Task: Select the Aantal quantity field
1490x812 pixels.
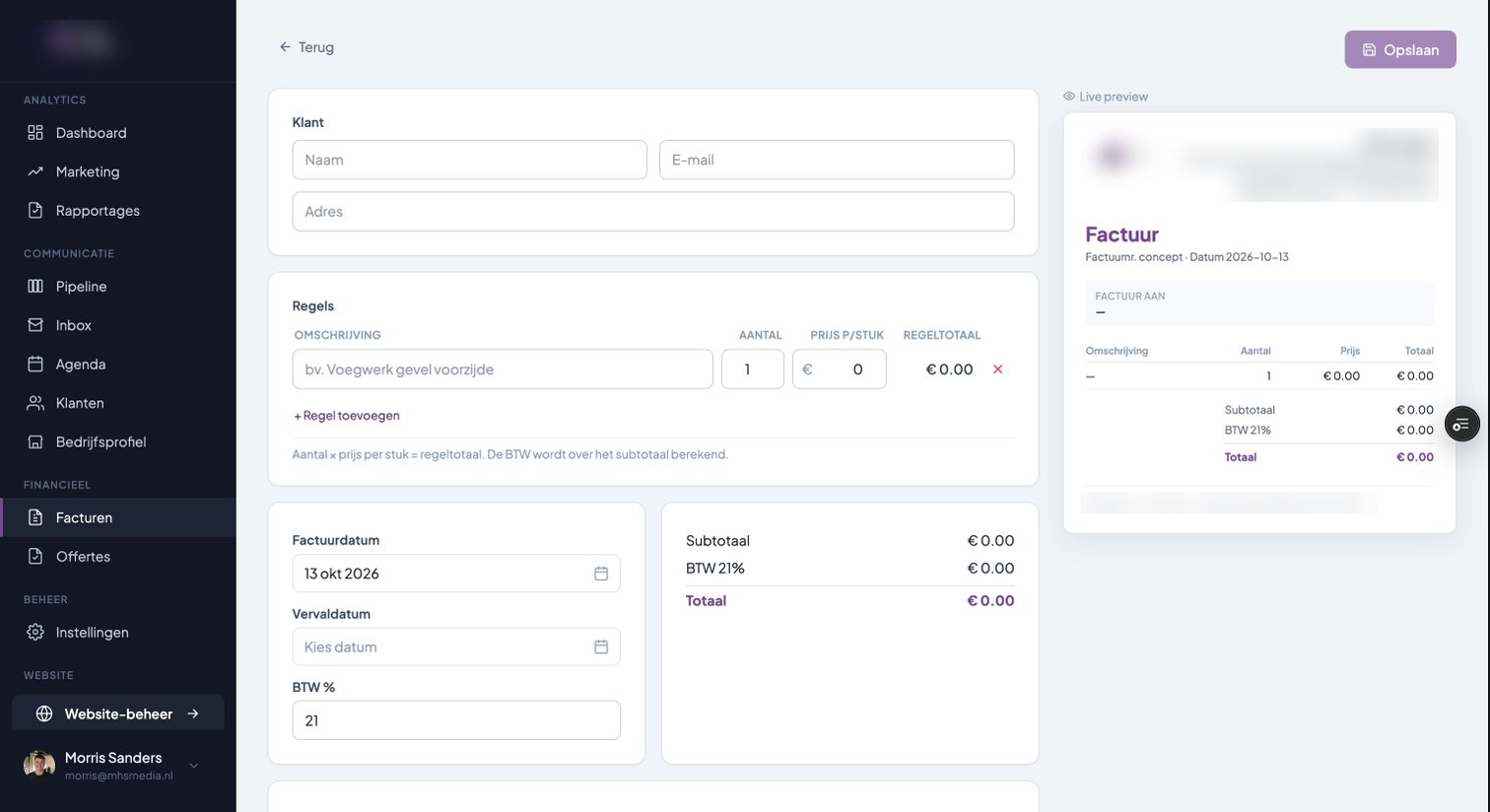Action: pos(753,370)
